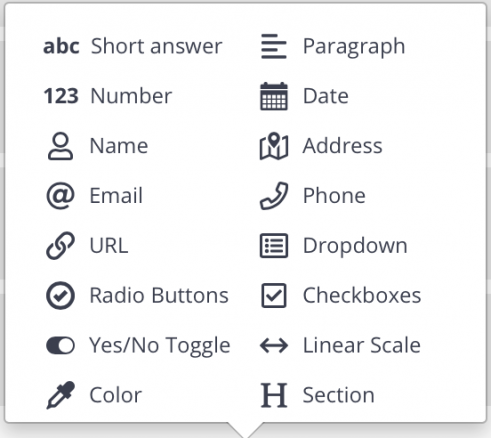Select the Paragraph lines icon
Screen dimensions: 491x438
274,46
